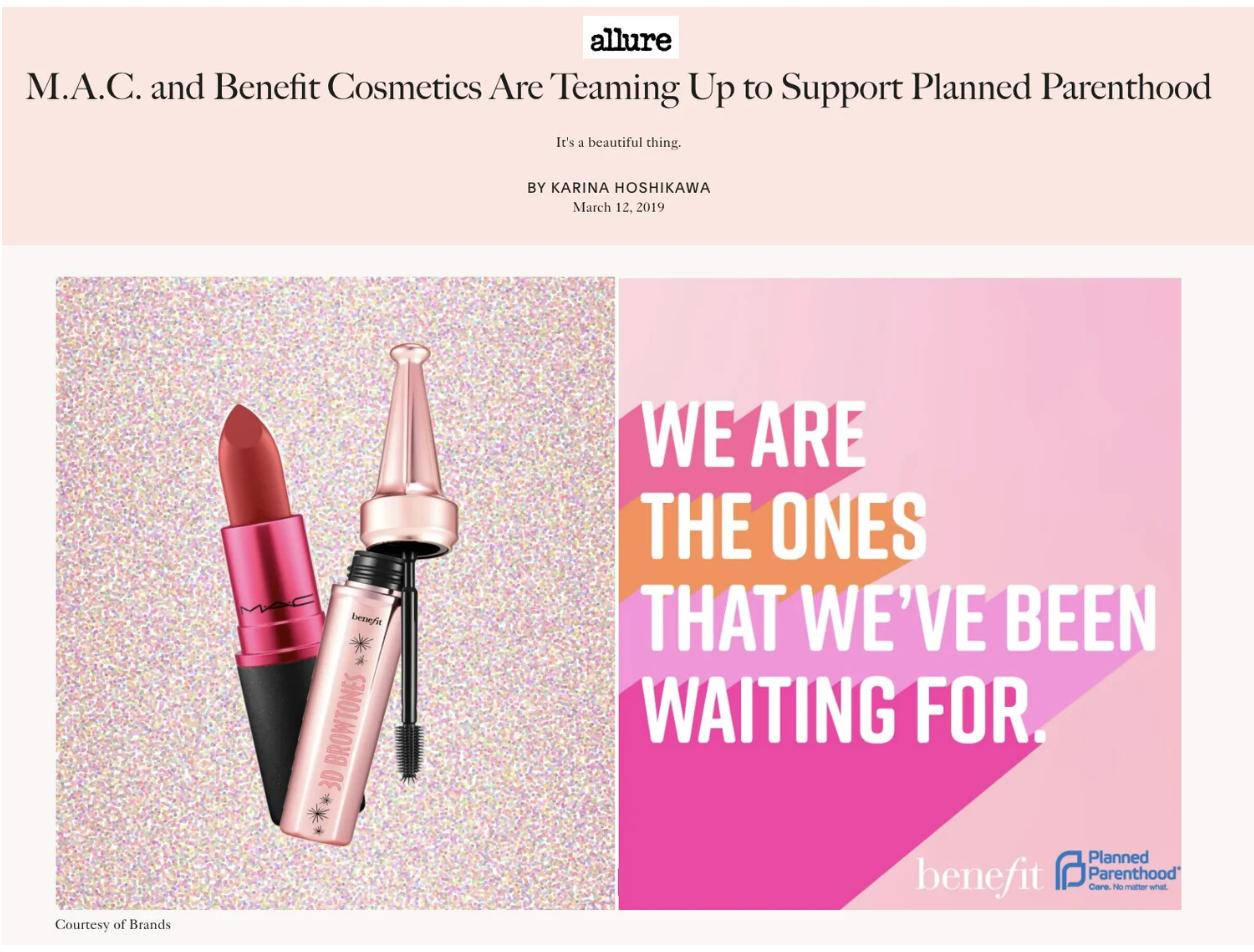Click the rose-gold mascara cap
The width and height of the screenshot is (1254, 952).
408,452
